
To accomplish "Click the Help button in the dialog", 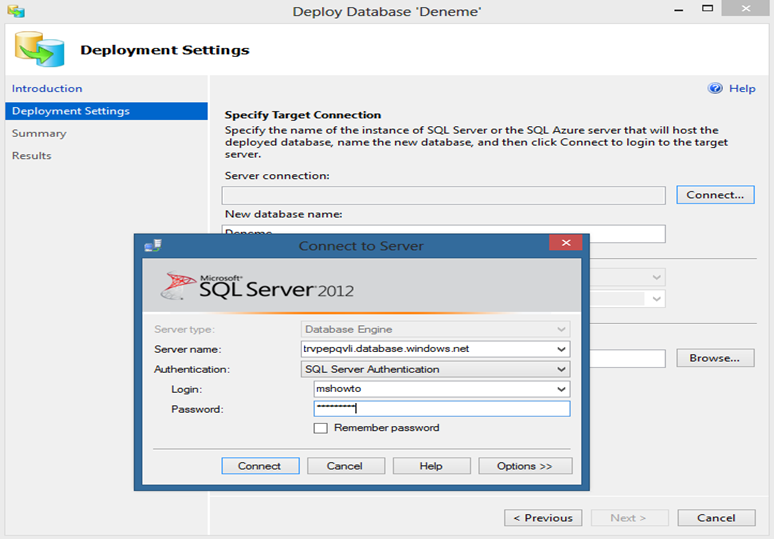I will 431,466.
